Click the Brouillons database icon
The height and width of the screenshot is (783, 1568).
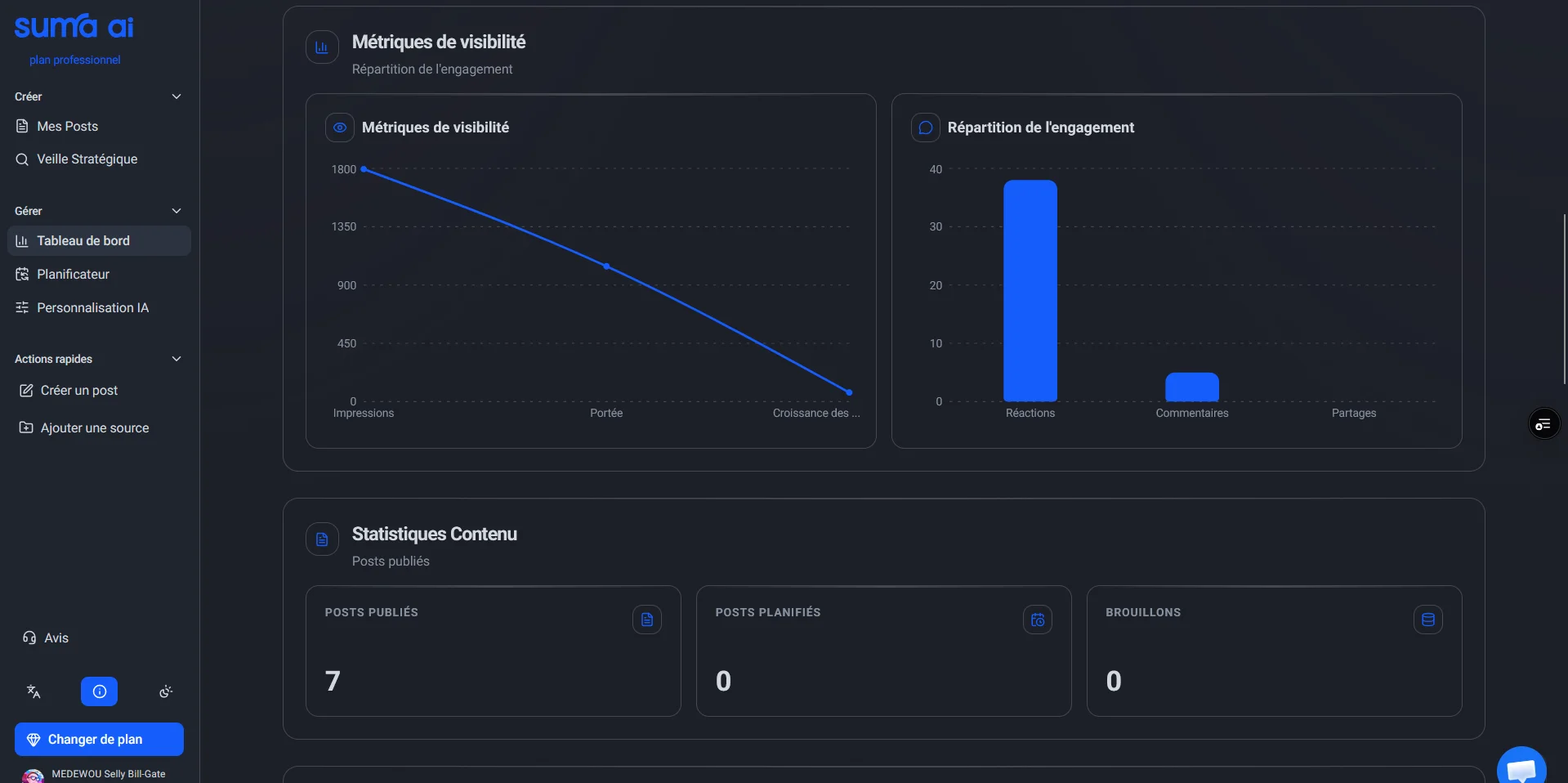1427,620
